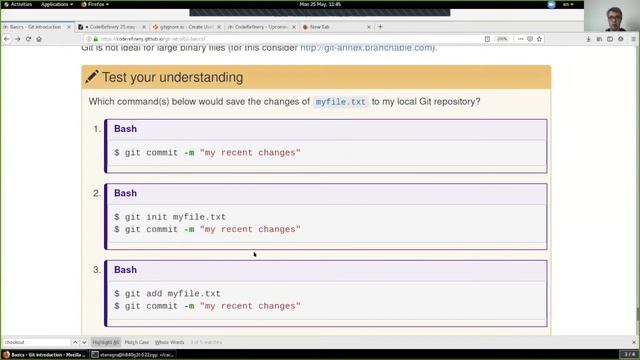Jump to previous find match
Screen dimensions: 640x360
click(x=75, y=342)
